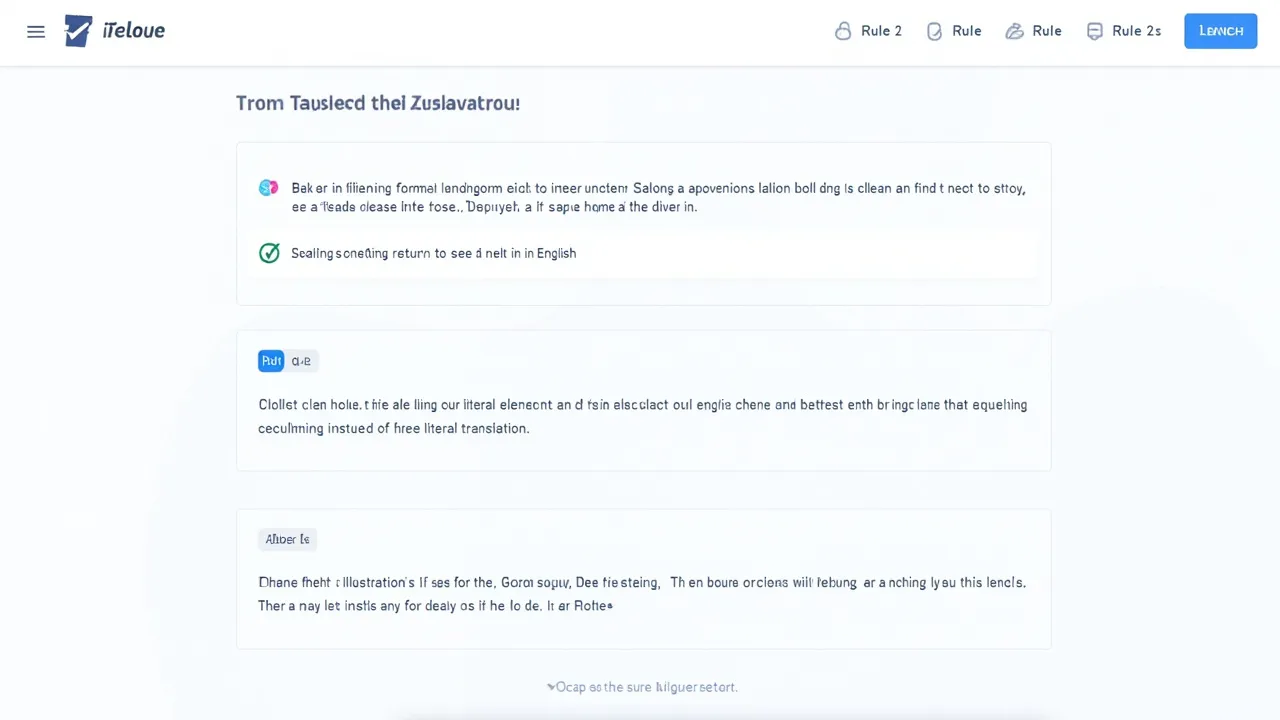Click the paragraph ending "free literal translation."
The height and width of the screenshot is (720, 1280).
(x=643, y=416)
